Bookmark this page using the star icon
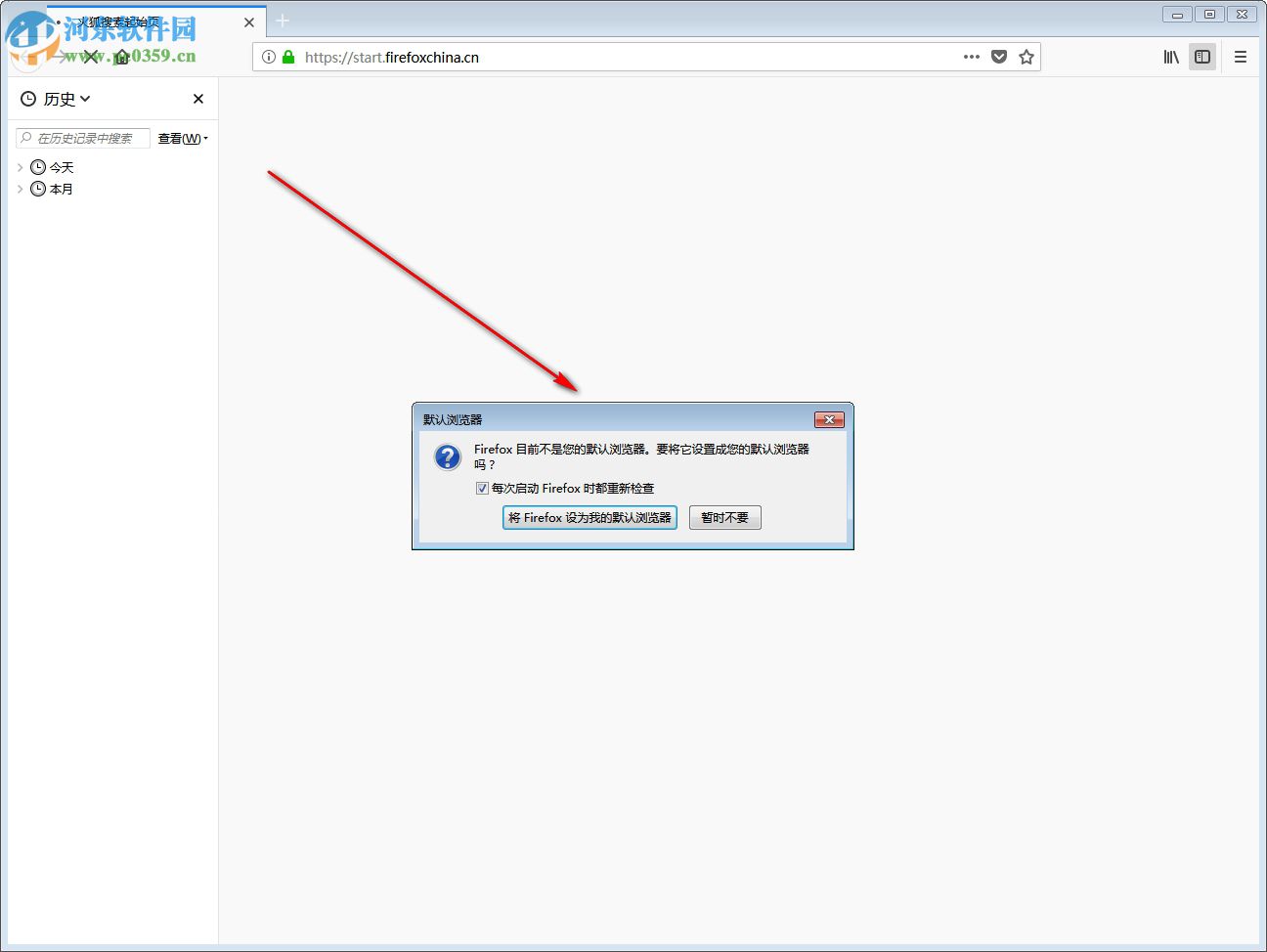This screenshot has width=1267, height=952. [x=1027, y=57]
